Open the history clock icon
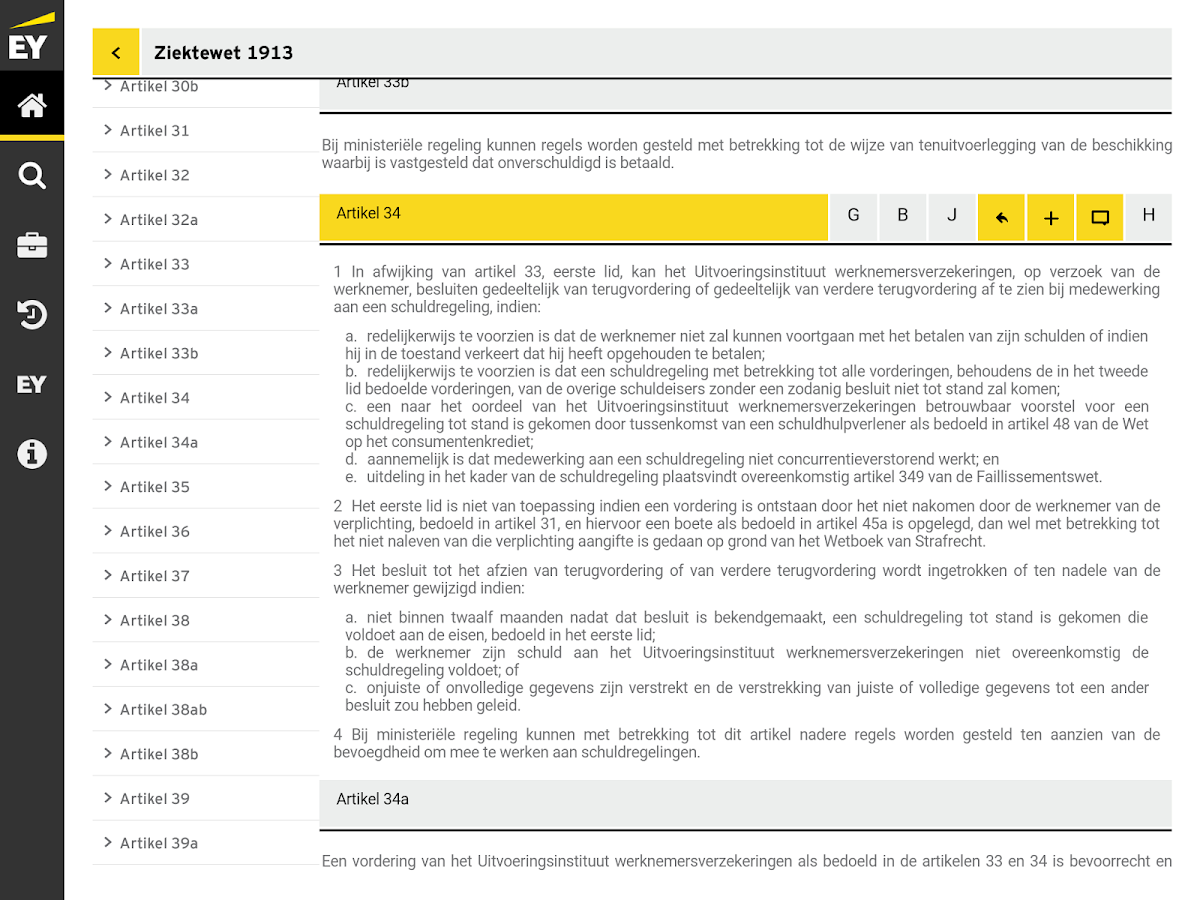This screenshot has width=1200, height=900. click(x=32, y=314)
